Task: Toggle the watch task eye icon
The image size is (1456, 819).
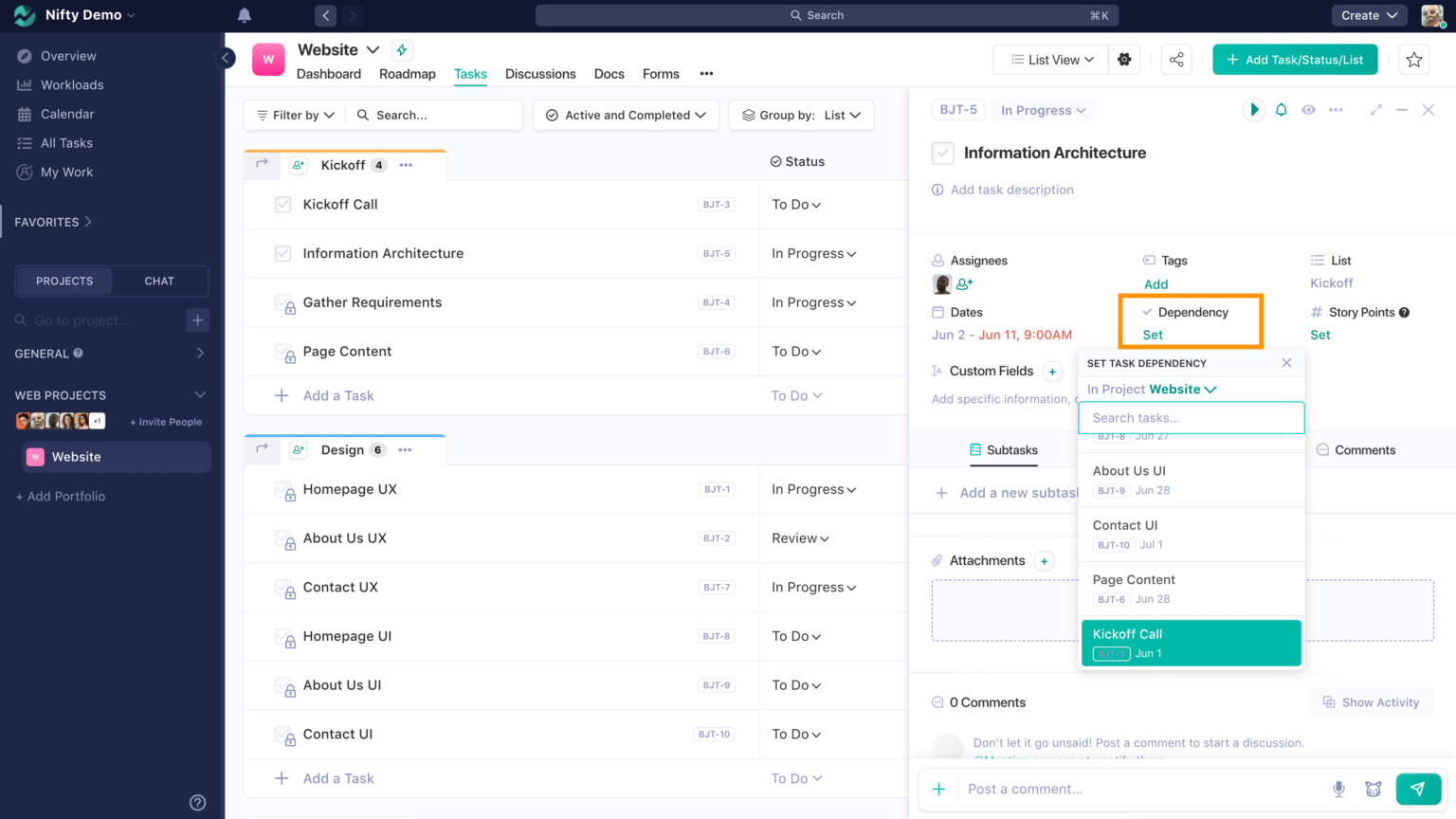Action: coord(1308,110)
